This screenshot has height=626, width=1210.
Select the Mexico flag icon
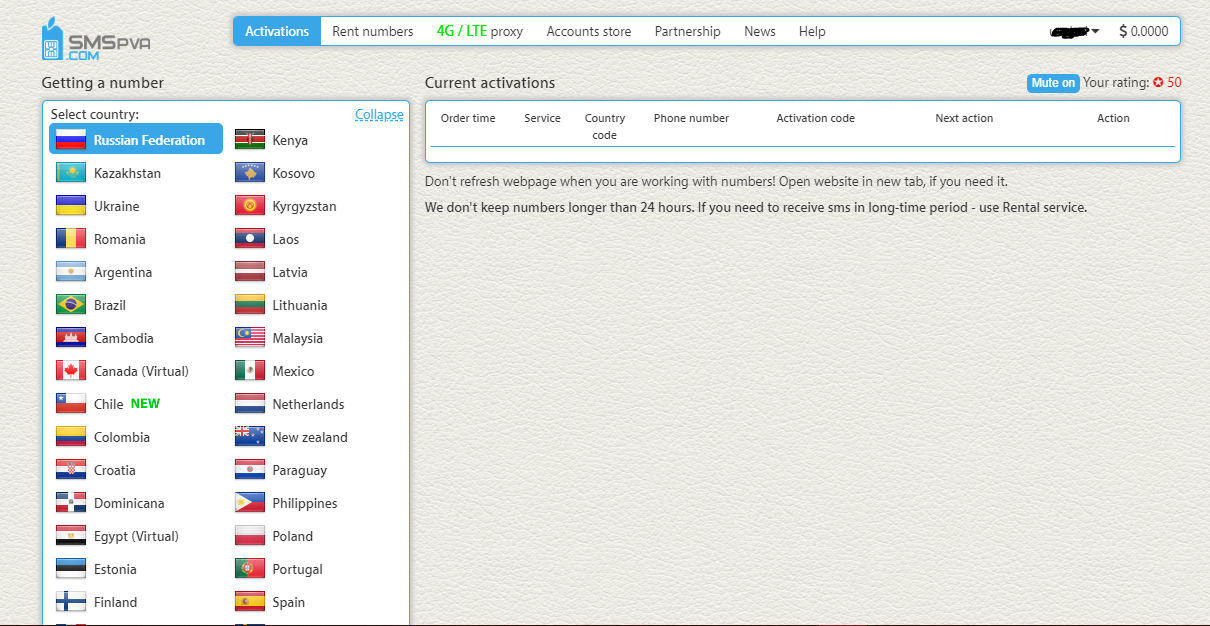coord(250,371)
